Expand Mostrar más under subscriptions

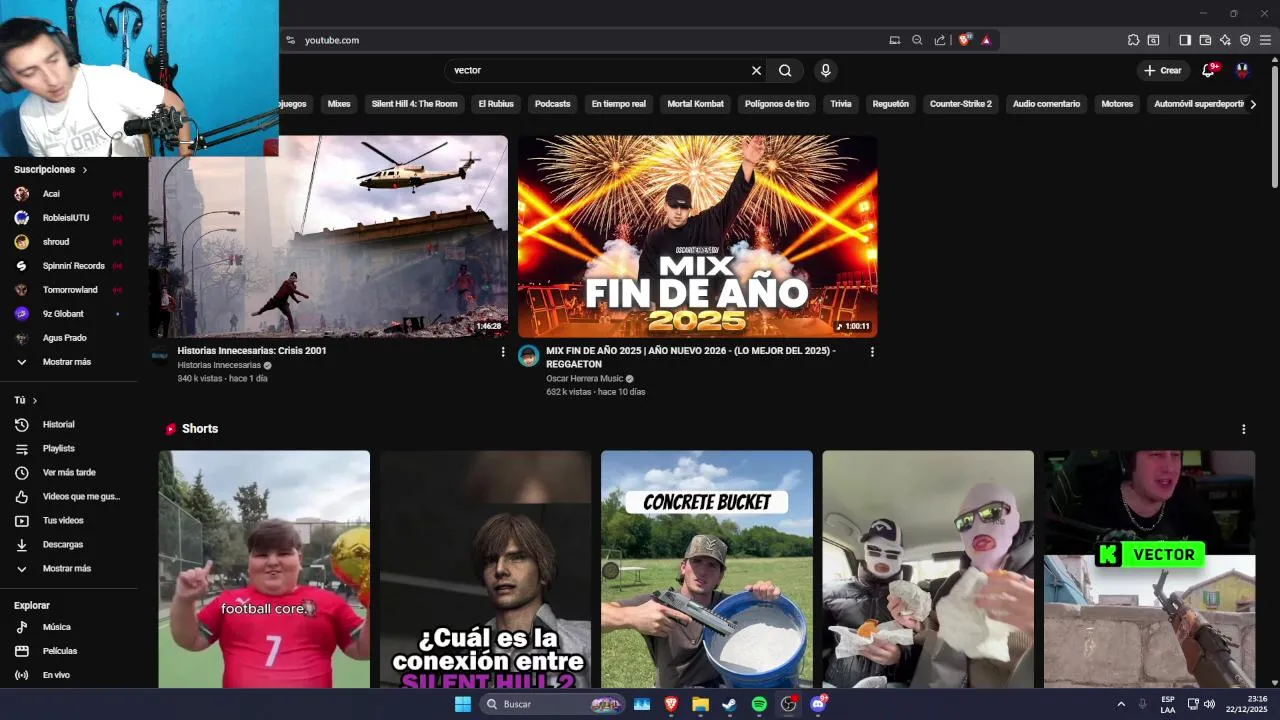[69, 362]
